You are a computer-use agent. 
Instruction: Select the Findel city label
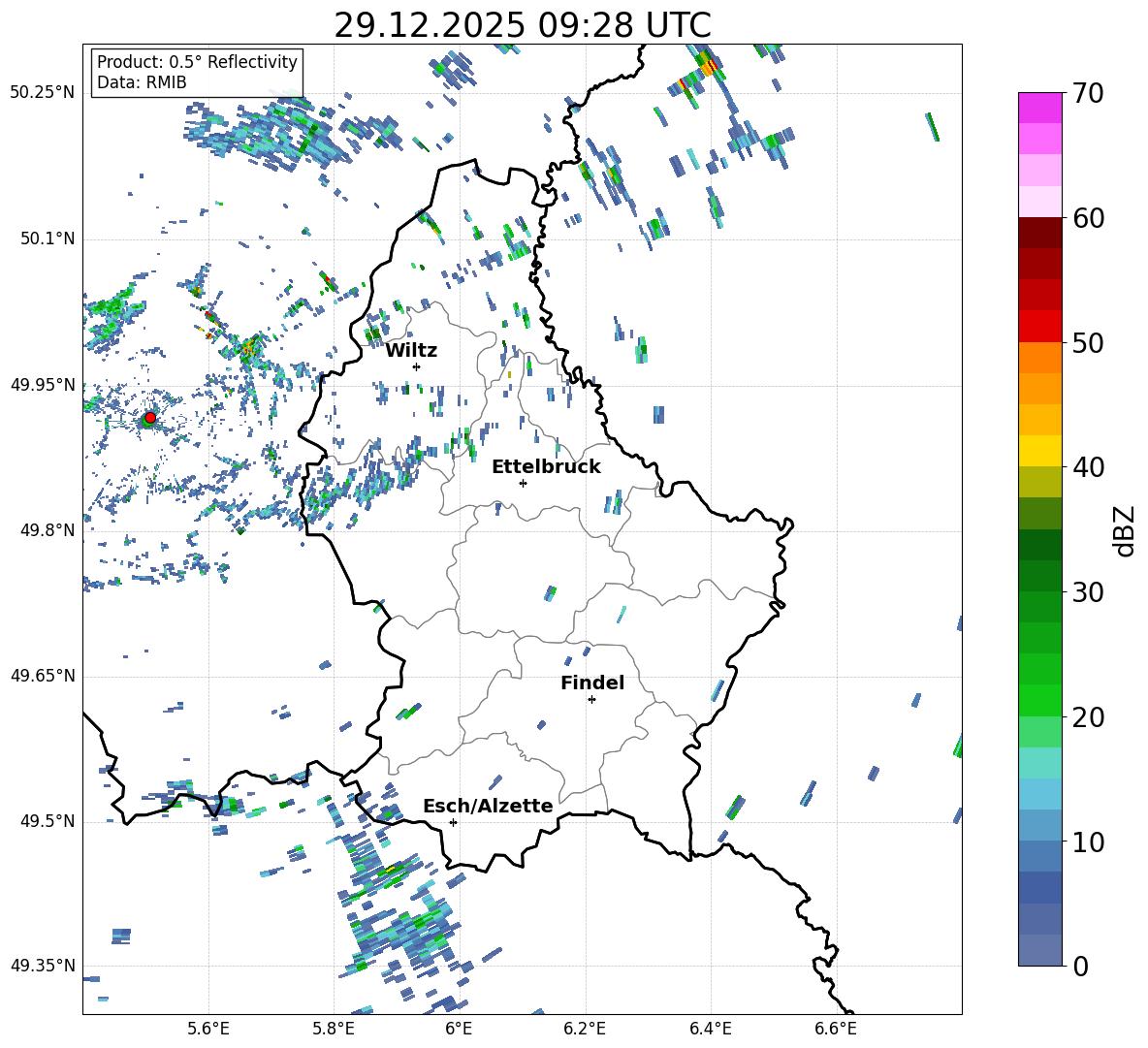pyautogui.click(x=591, y=683)
